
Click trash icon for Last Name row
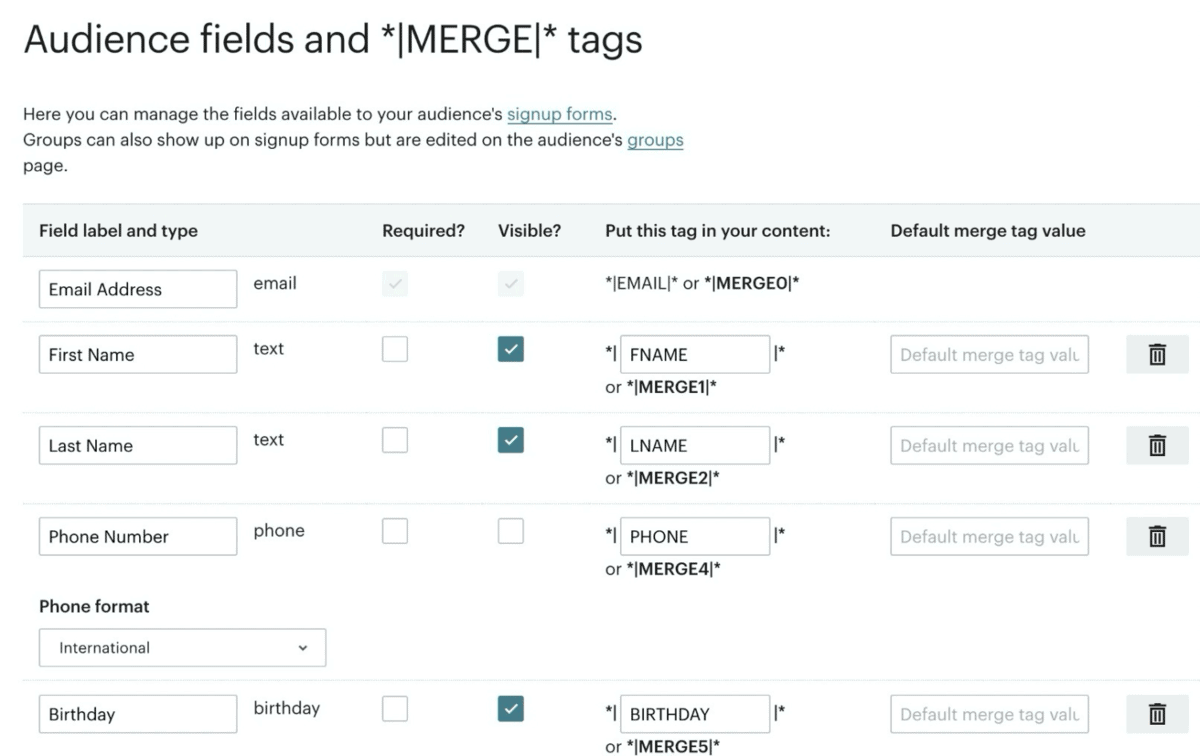point(1157,446)
